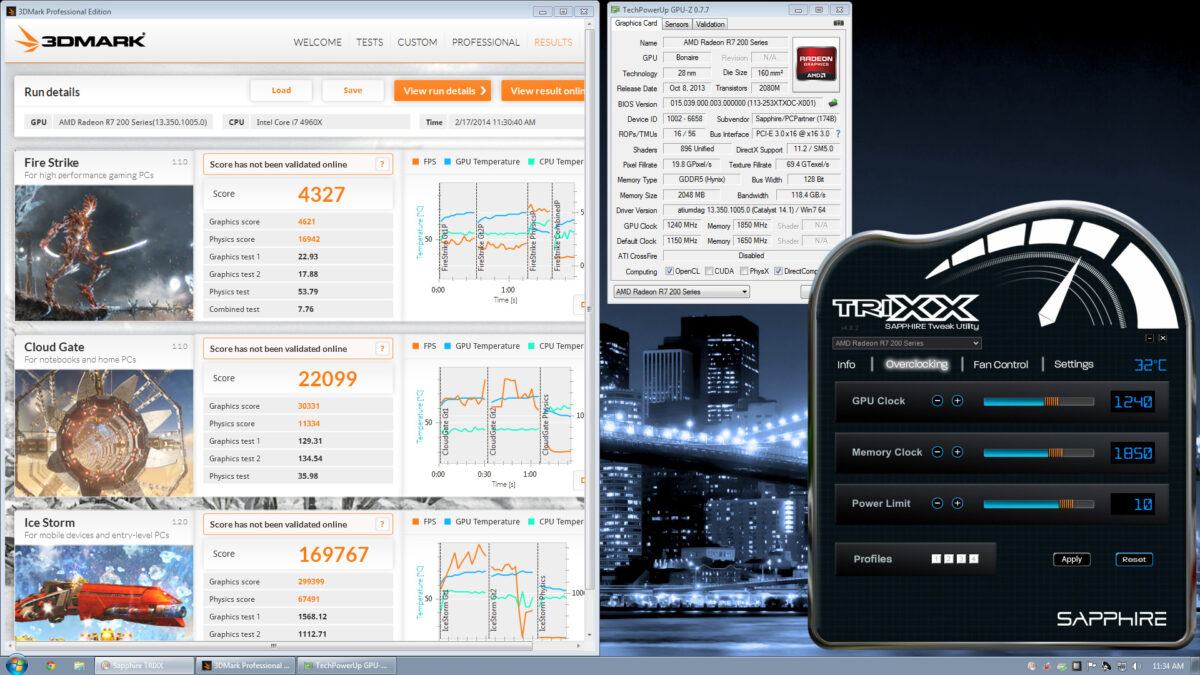Click the GPU Clock value field 1240
The height and width of the screenshot is (675, 1200).
click(x=1133, y=401)
